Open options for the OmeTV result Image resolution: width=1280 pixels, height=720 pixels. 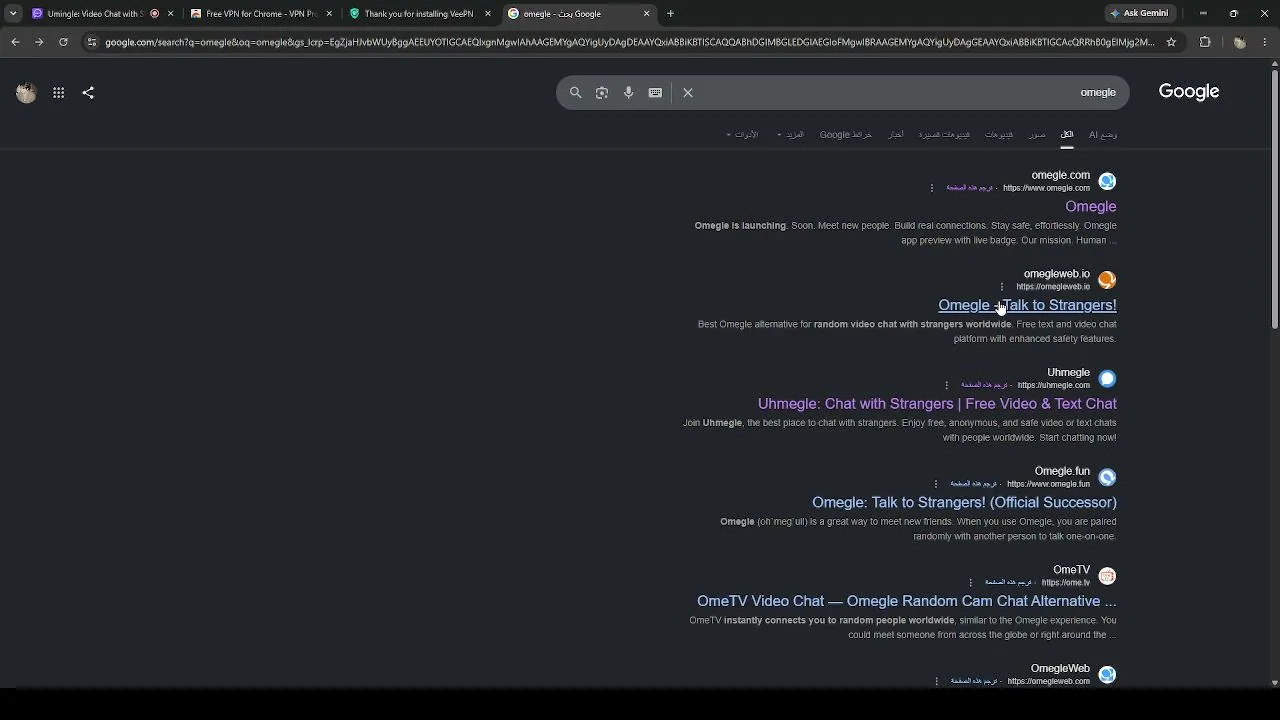tap(970, 583)
